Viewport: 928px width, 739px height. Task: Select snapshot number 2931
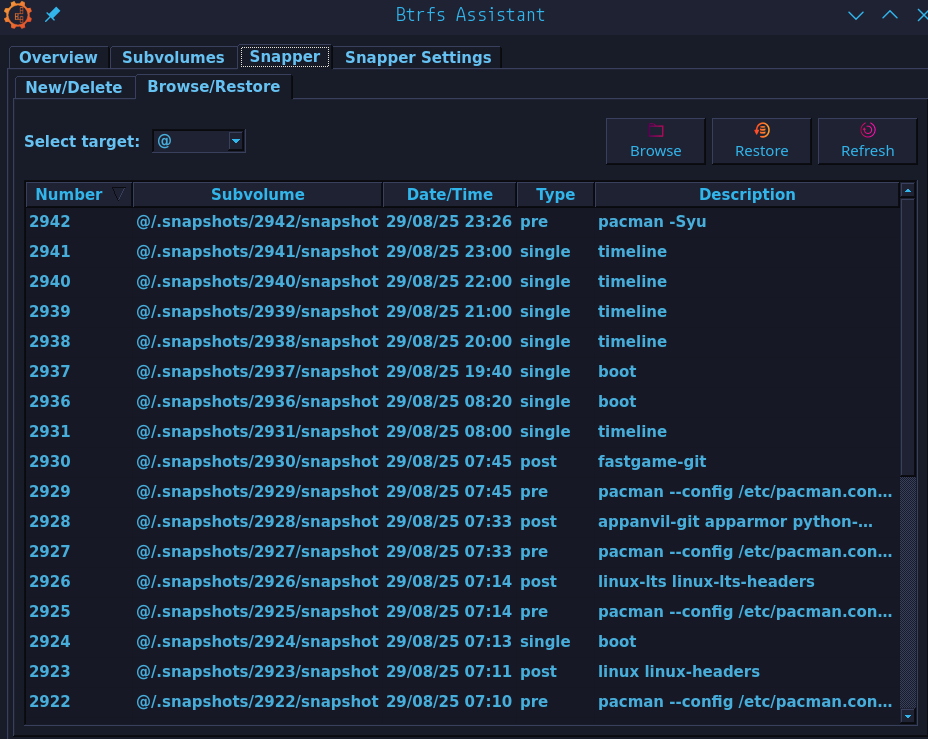(x=50, y=432)
